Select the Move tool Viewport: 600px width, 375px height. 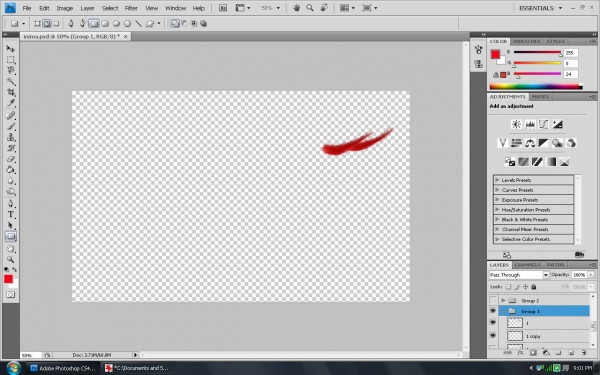pyautogui.click(x=10, y=49)
